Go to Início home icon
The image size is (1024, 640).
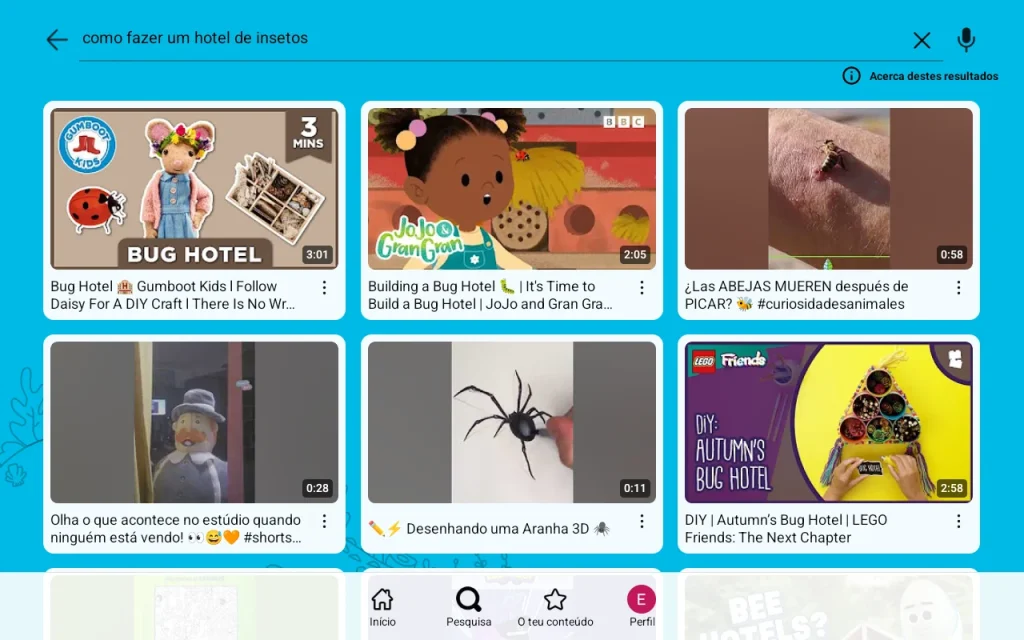[x=382, y=607]
